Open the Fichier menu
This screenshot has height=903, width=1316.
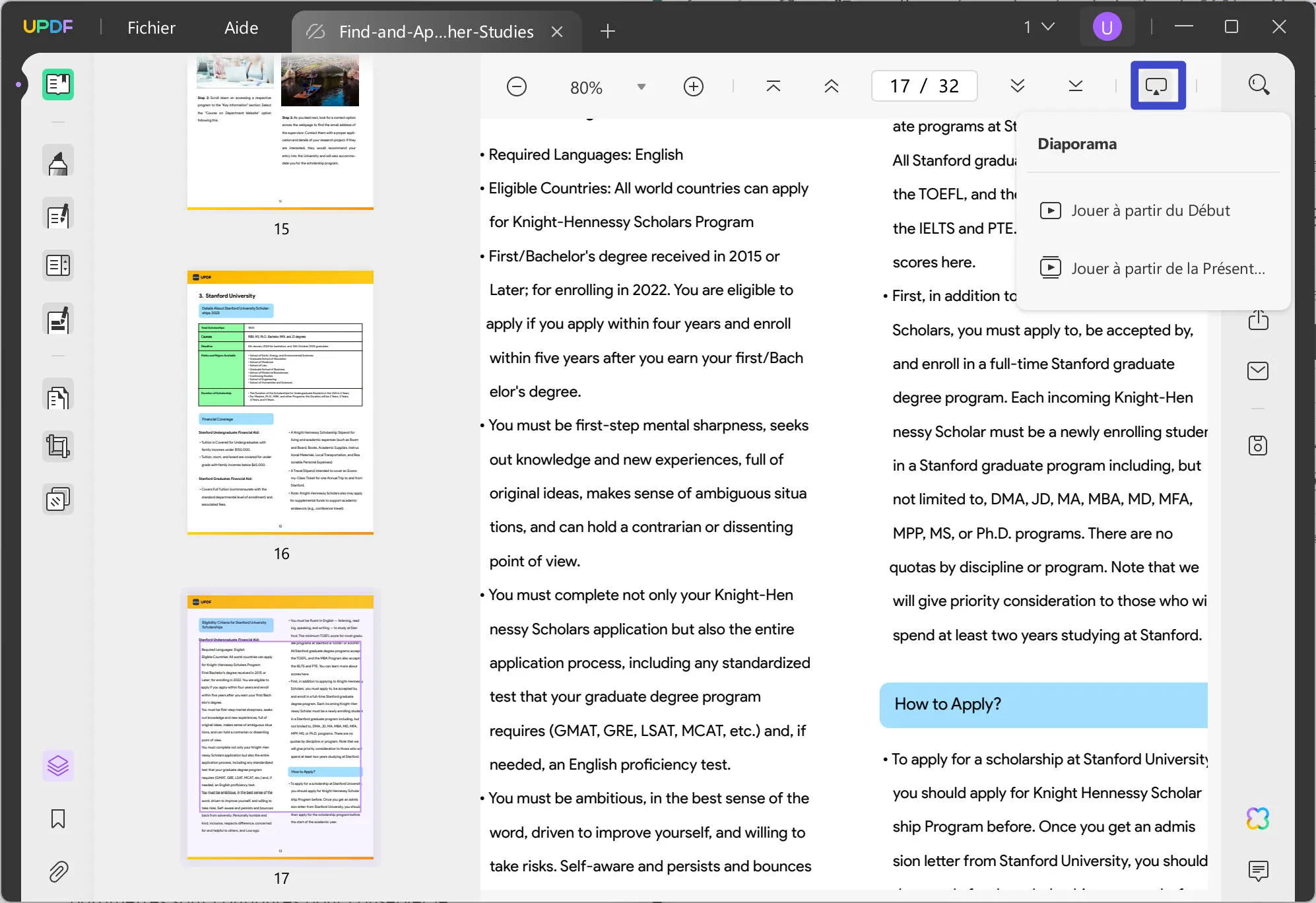(x=151, y=28)
